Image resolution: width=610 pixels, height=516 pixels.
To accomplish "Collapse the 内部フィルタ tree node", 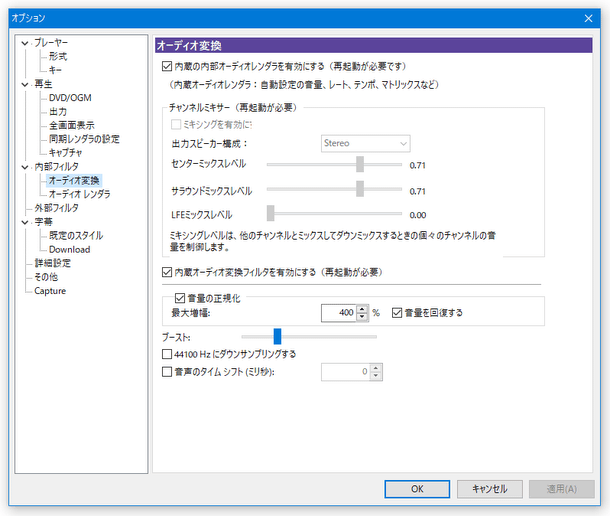I will (24, 166).
